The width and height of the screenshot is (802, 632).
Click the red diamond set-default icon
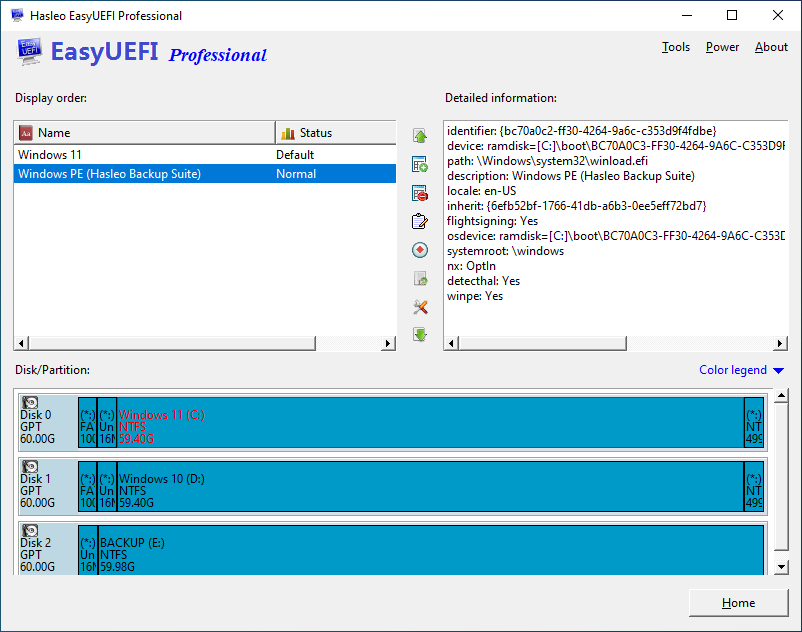pyautogui.click(x=420, y=250)
